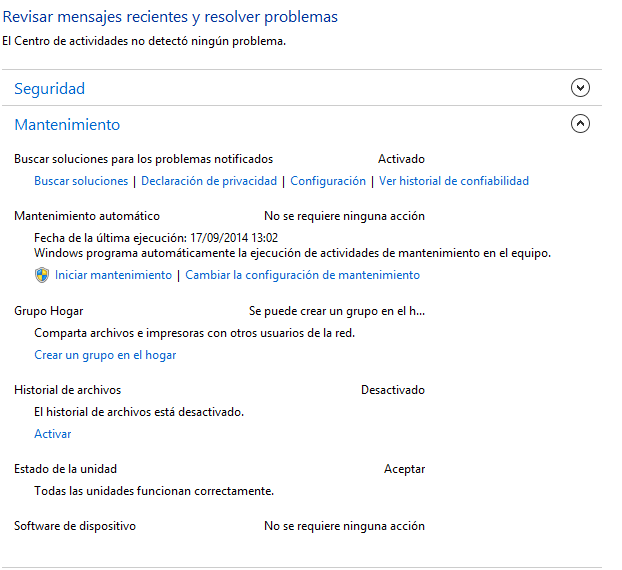Click the shield icon beside Iniciar mantenimiento
The height and width of the screenshot is (570, 622).
pos(42,275)
